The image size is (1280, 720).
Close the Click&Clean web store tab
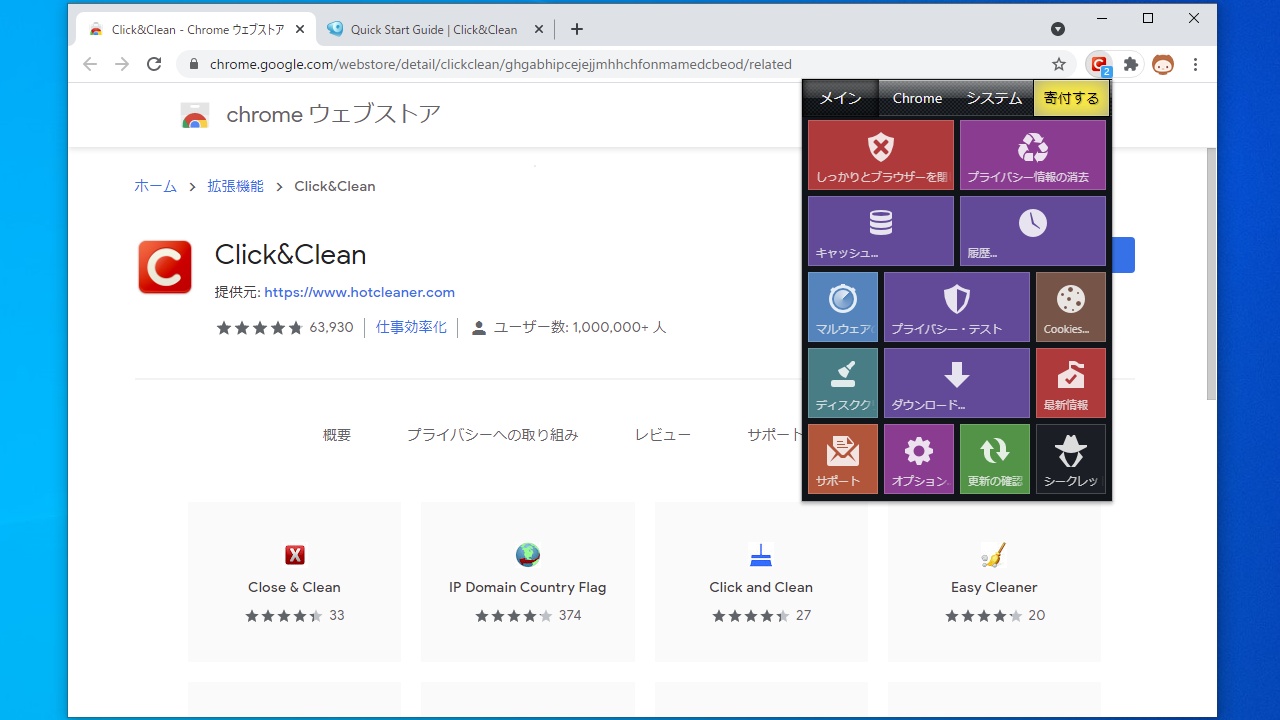tap(300, 29)
